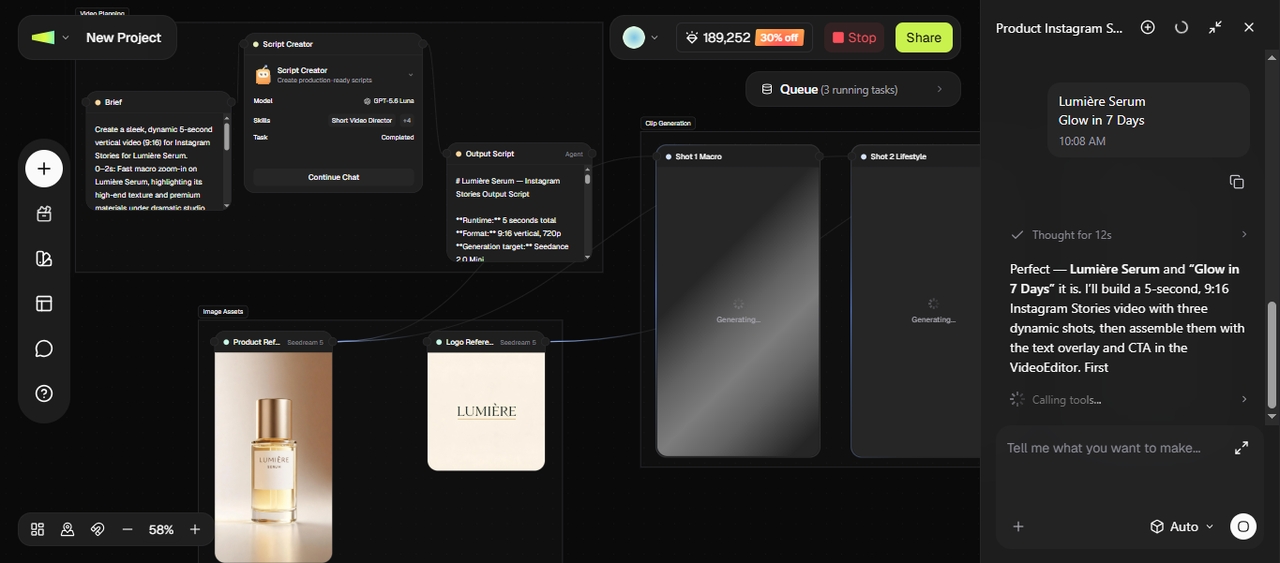Toggle the magnet snap icon
The image size is (1280, 563).
click(98, 530)
